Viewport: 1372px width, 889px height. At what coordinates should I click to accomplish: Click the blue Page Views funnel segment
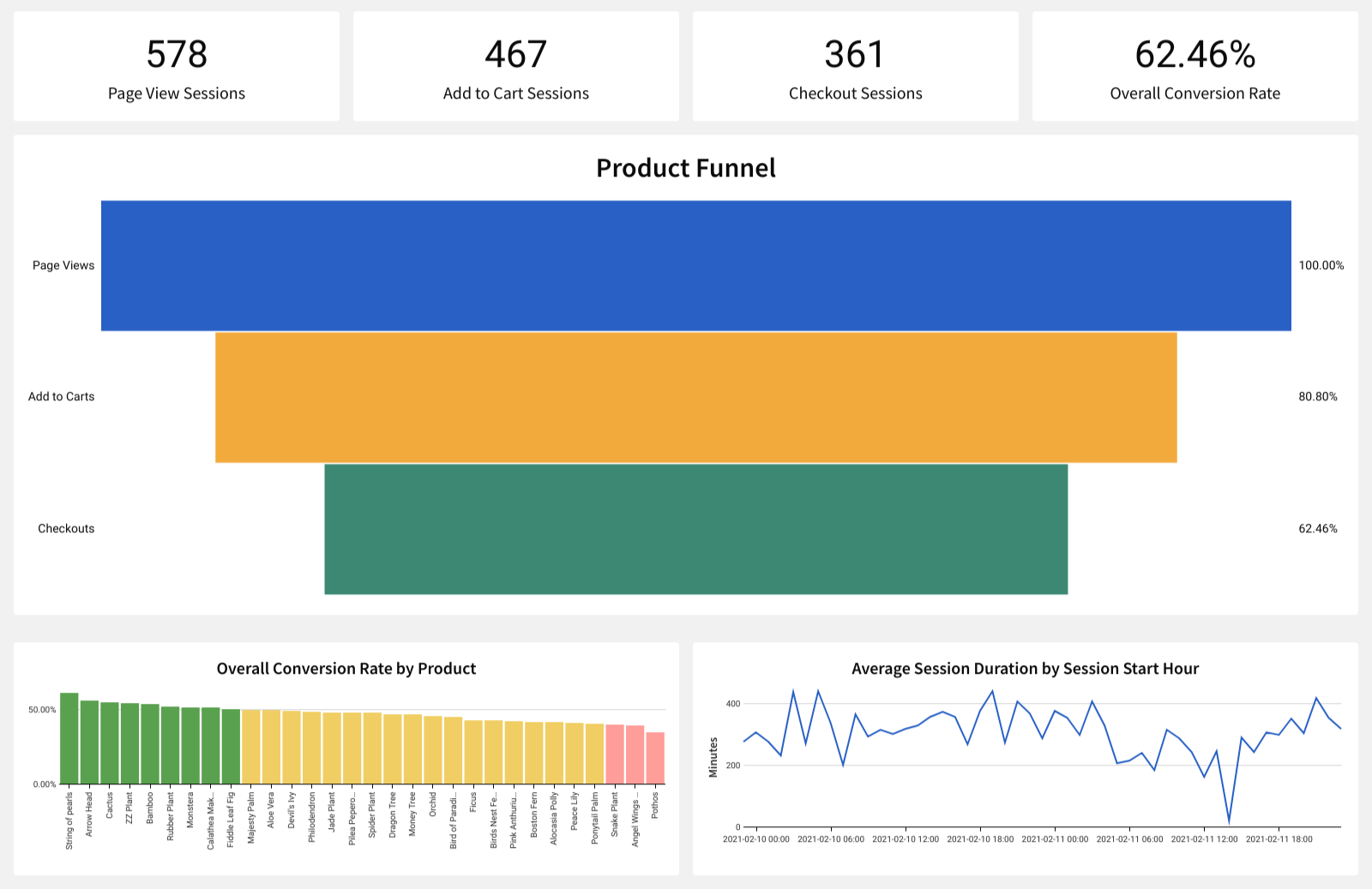pyautogui.click(x=695, y=264)
